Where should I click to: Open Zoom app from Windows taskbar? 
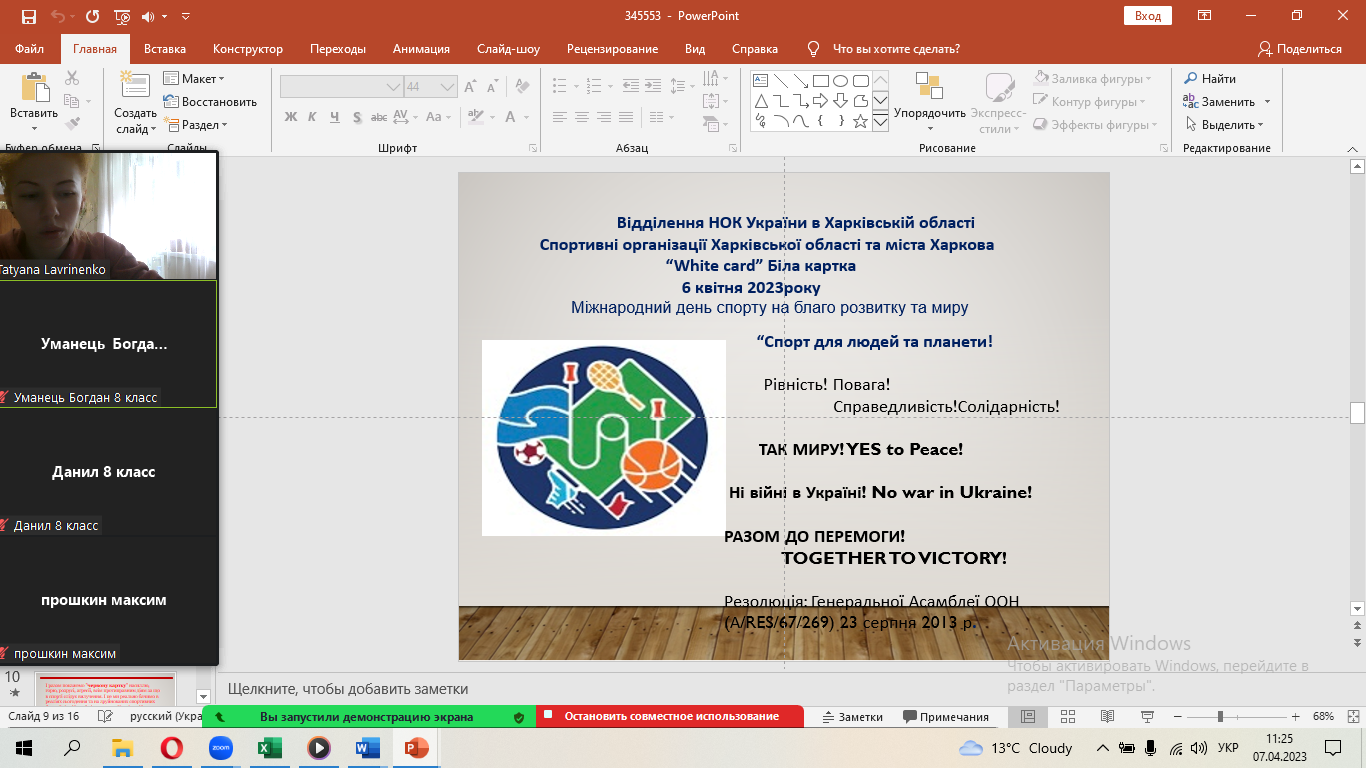tap(220, 748)
